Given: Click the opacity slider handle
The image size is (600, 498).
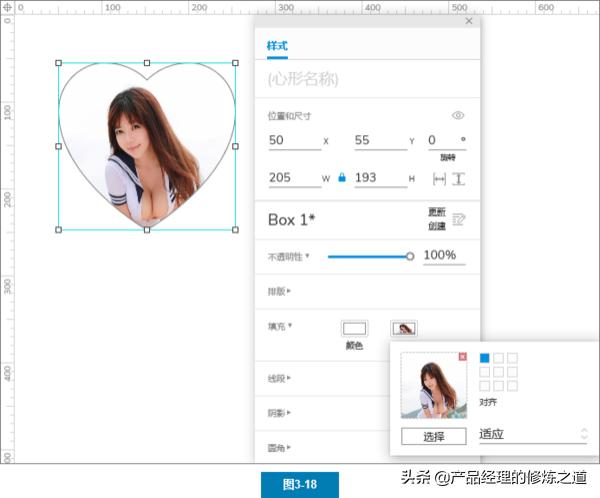Looking at the screenshot, I should (x=410, y=256).
